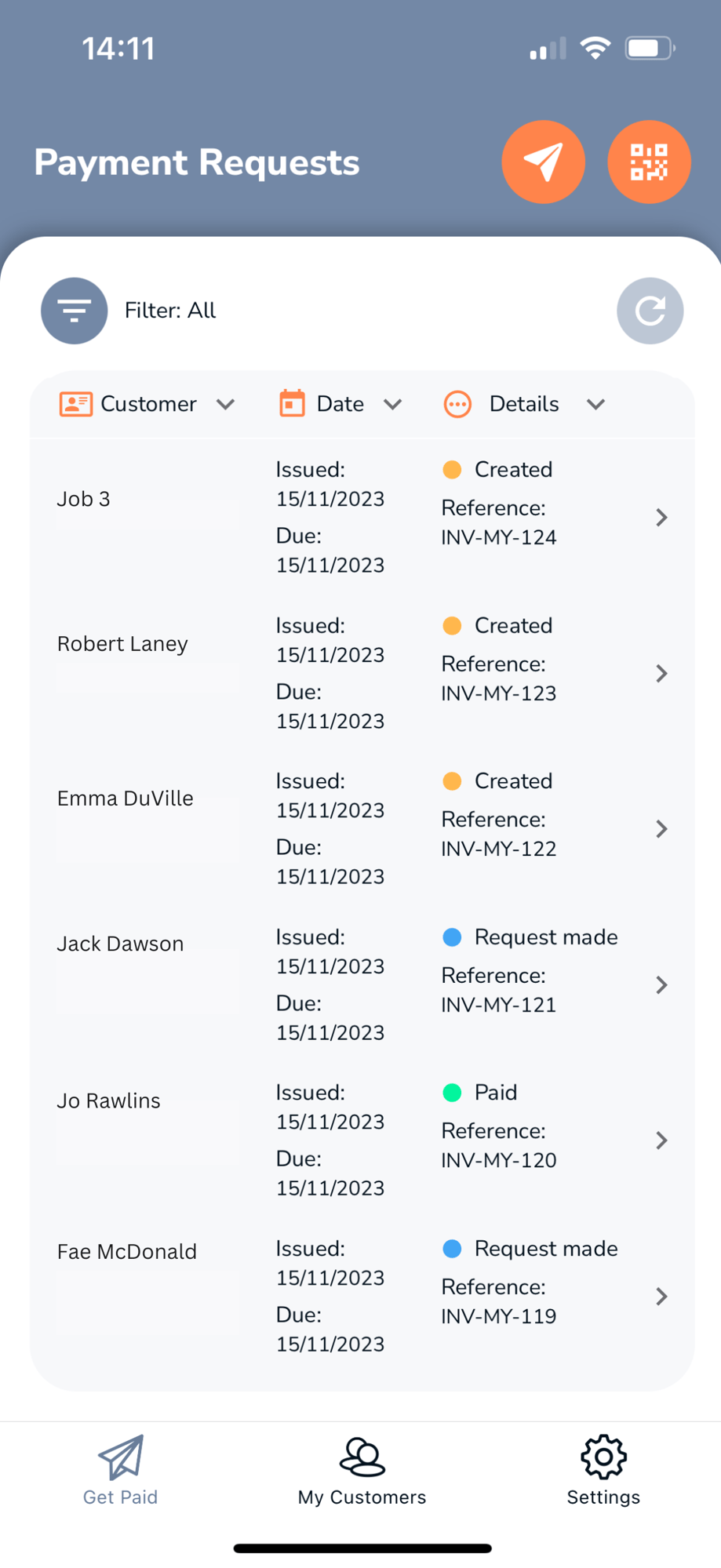Expand the Date sort dropdown chevron
Image resolution: width=721 pixels, height=1568 pixels.
pyautogui.click(x=393, y=404)
